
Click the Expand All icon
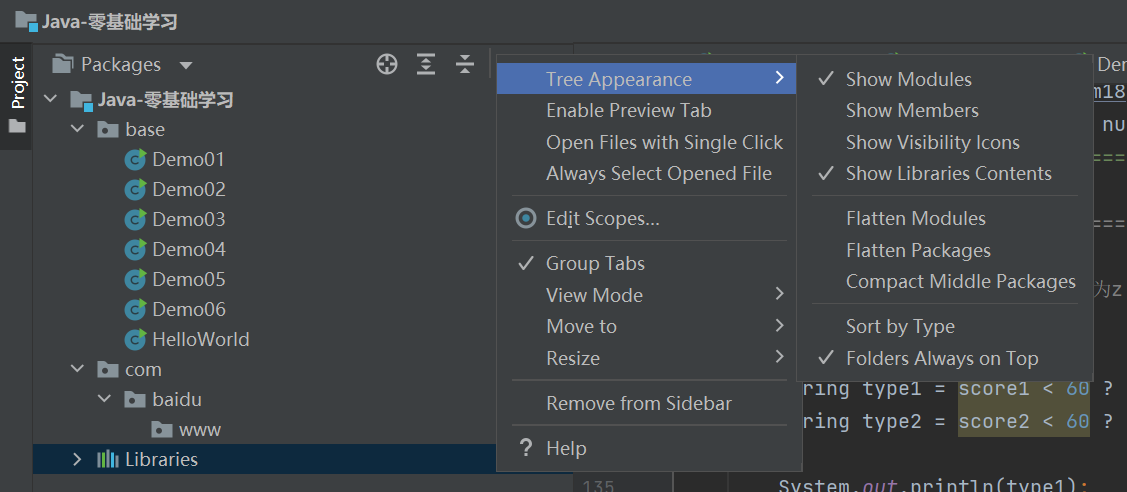click(x=426, y=65)
